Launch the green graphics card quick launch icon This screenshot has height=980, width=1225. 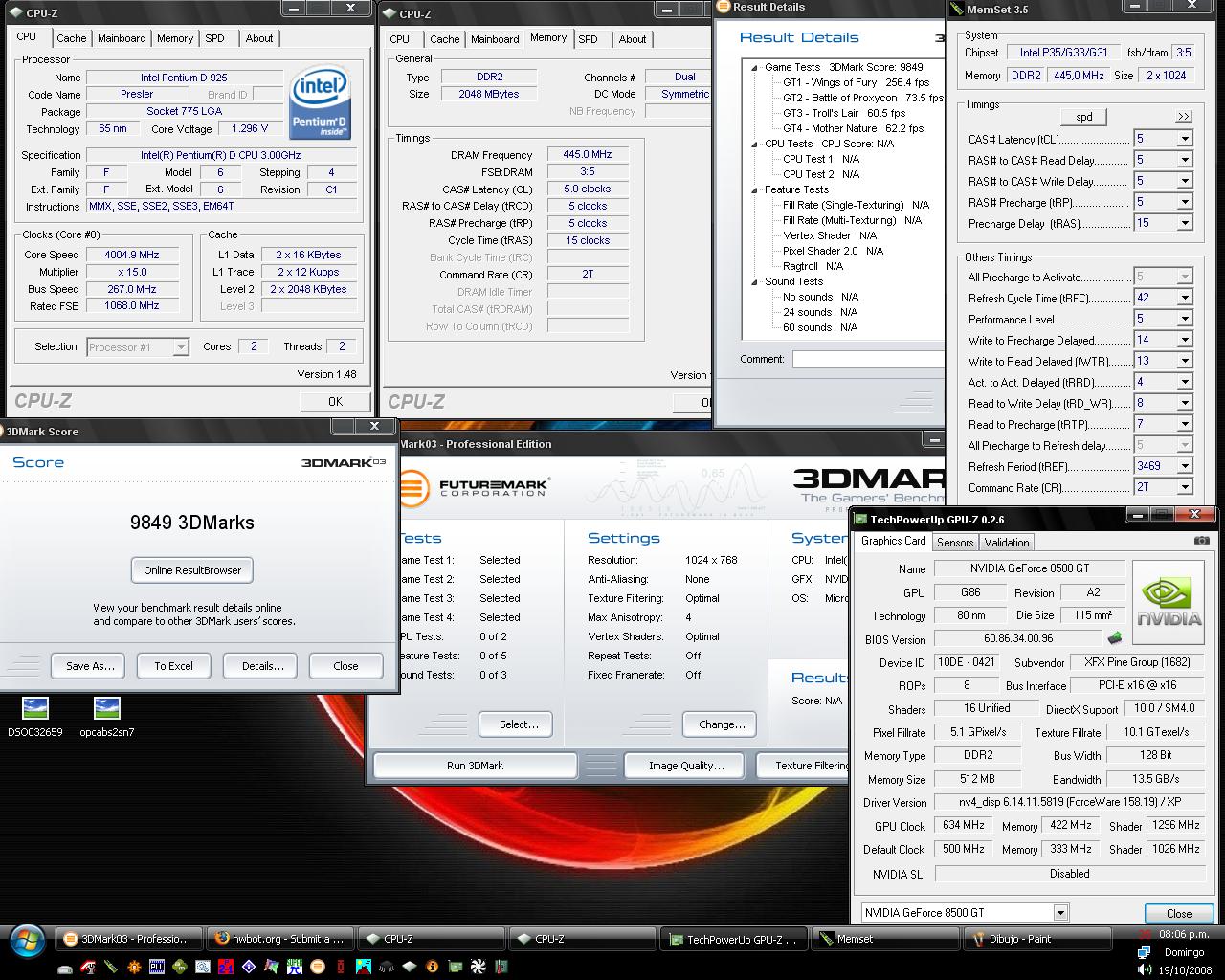[455, 967]
